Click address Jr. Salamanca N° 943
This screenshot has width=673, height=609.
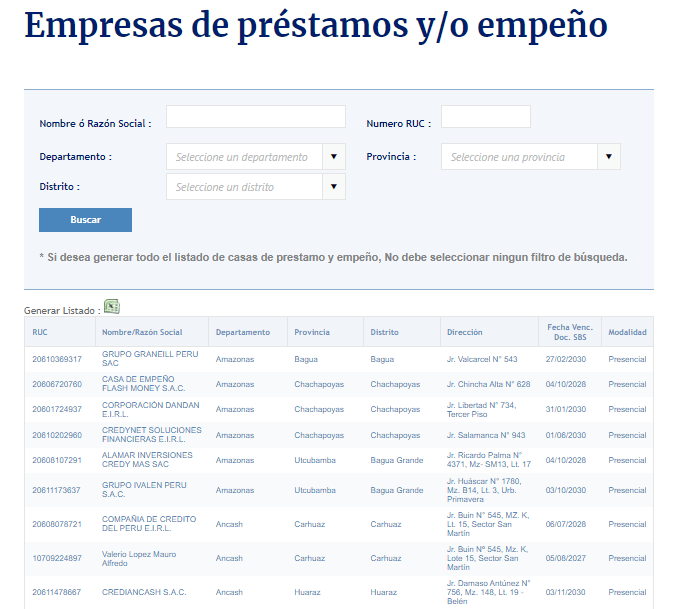point(486,435)
